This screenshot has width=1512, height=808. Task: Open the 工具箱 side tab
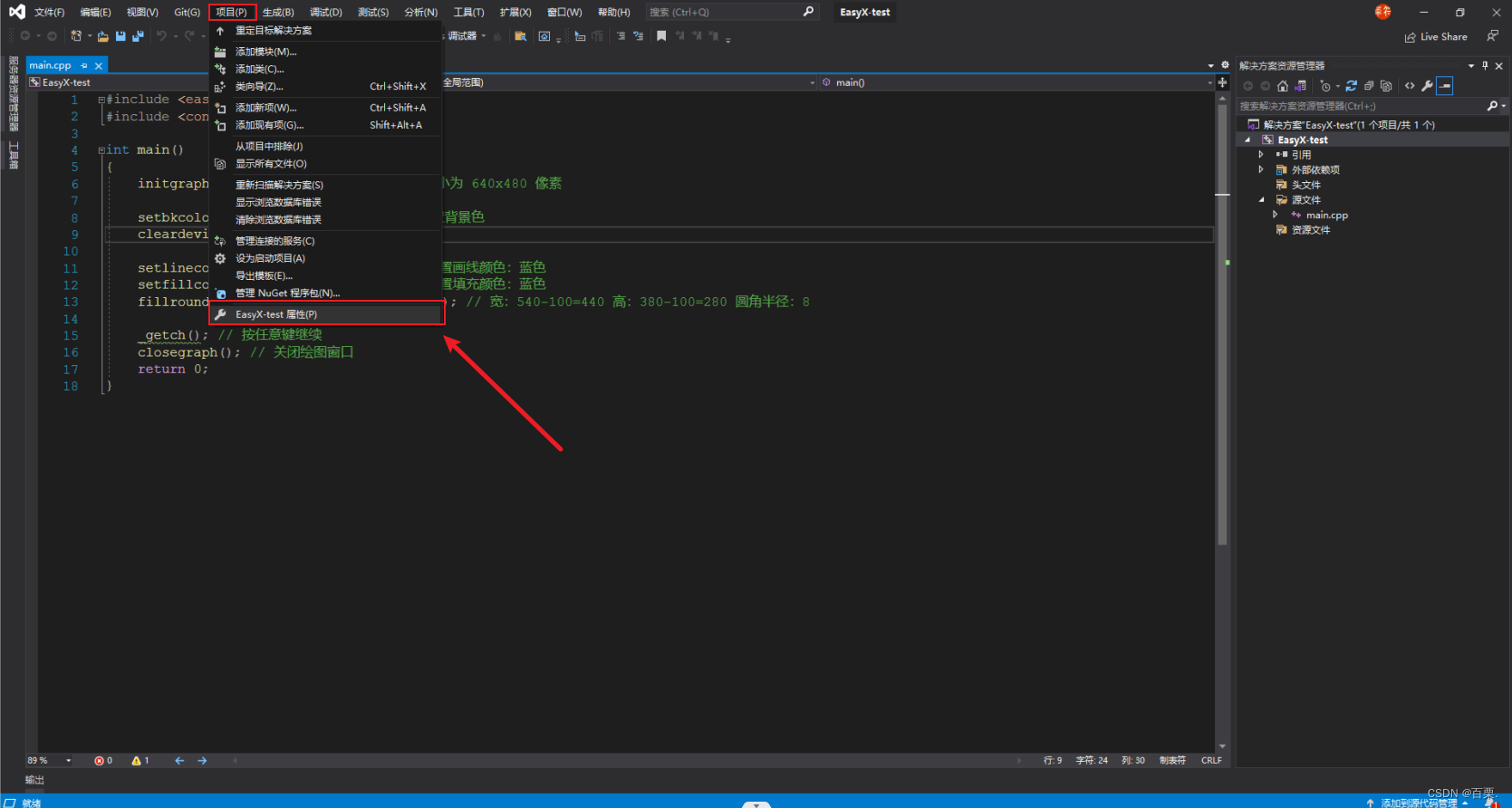click(x=14, y=155)
